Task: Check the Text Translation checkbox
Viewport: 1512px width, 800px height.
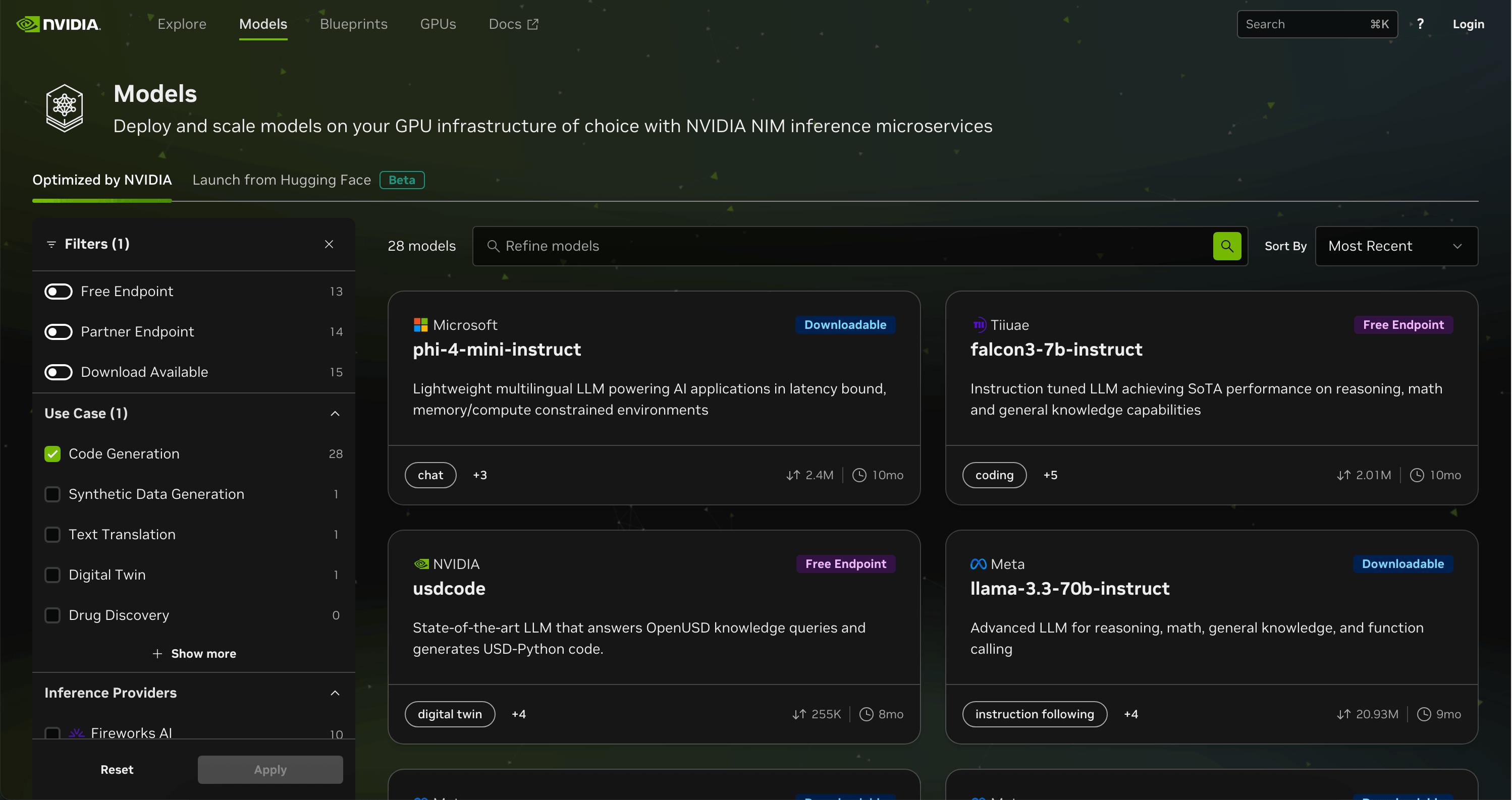Action: pos(53,534)
